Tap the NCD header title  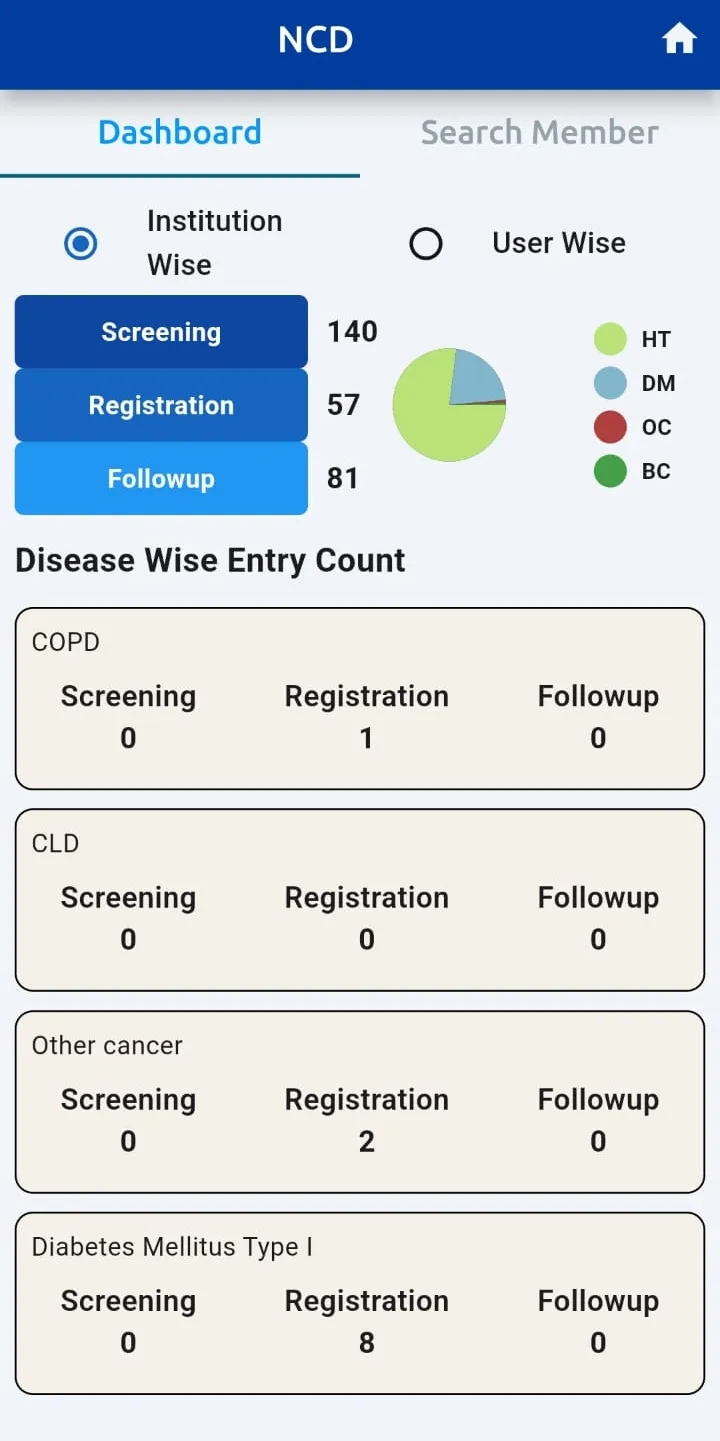tap(315, 40)
